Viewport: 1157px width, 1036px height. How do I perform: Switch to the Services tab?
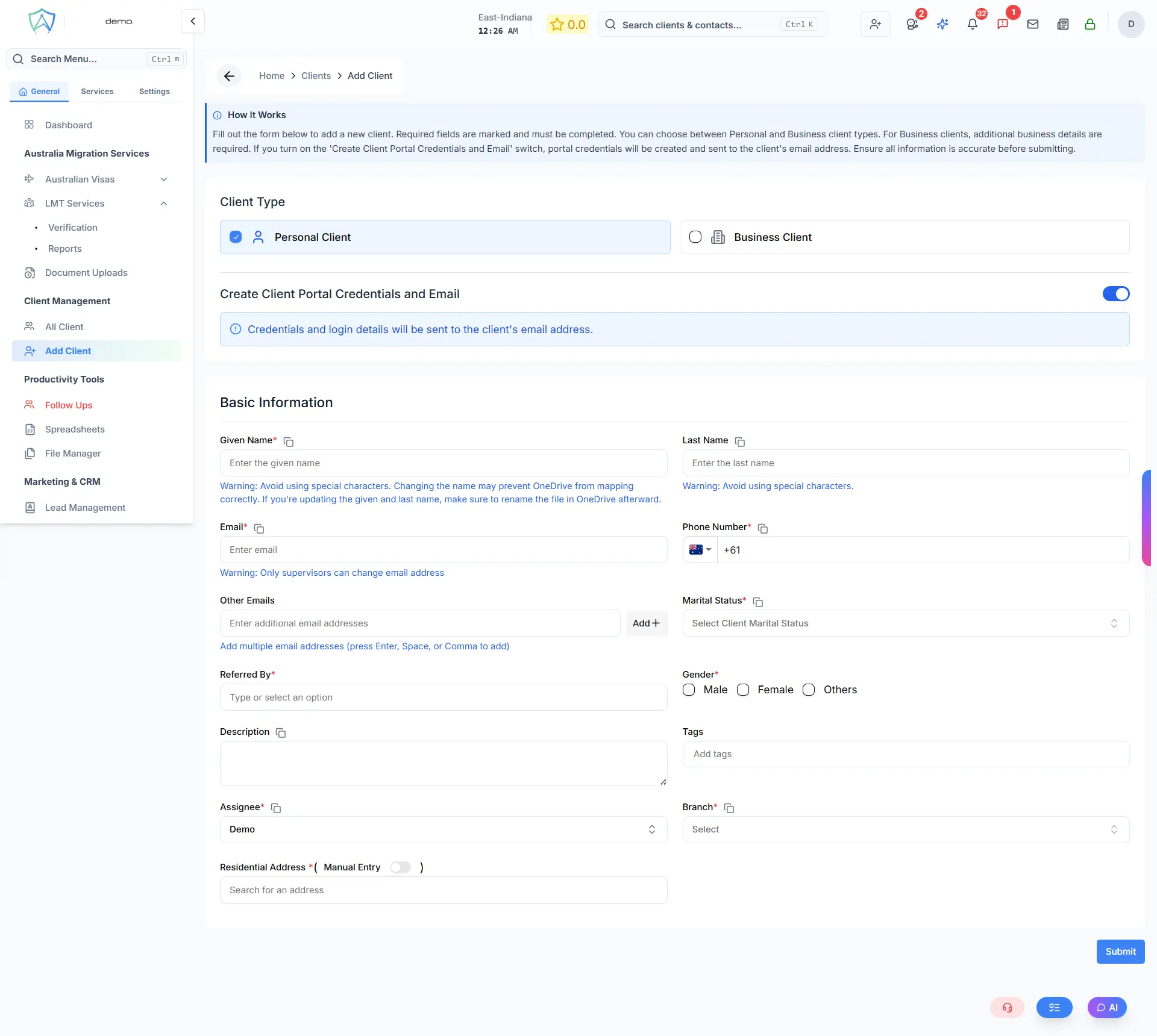[97, 92]
